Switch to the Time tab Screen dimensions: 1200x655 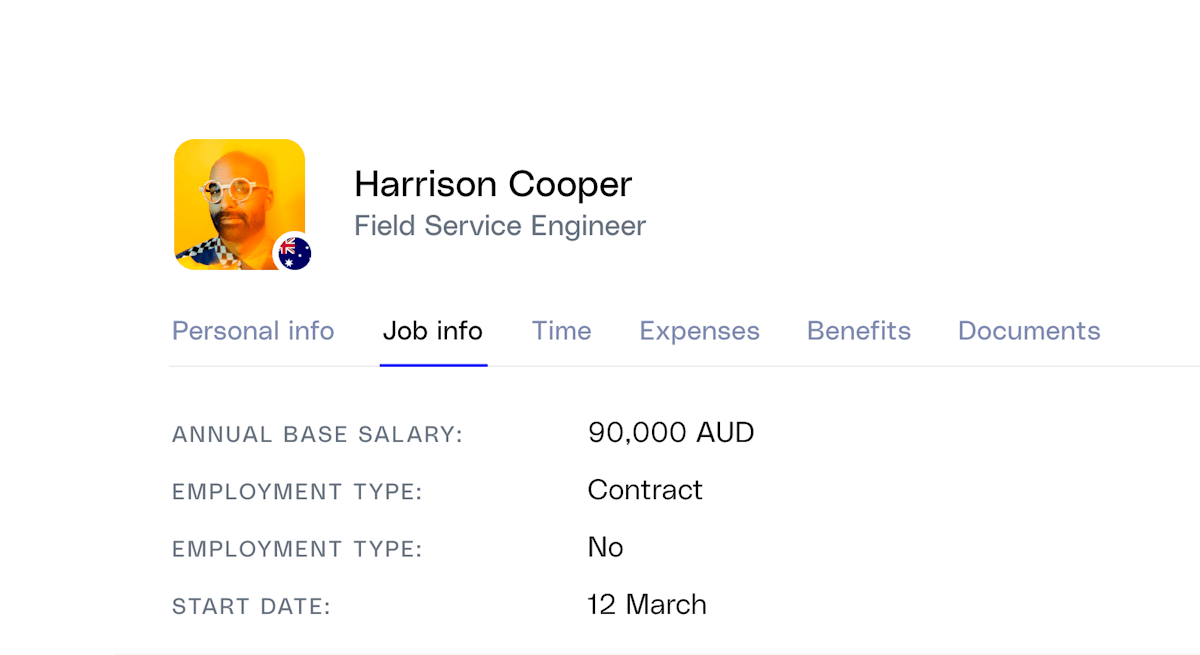coord(561,331)
